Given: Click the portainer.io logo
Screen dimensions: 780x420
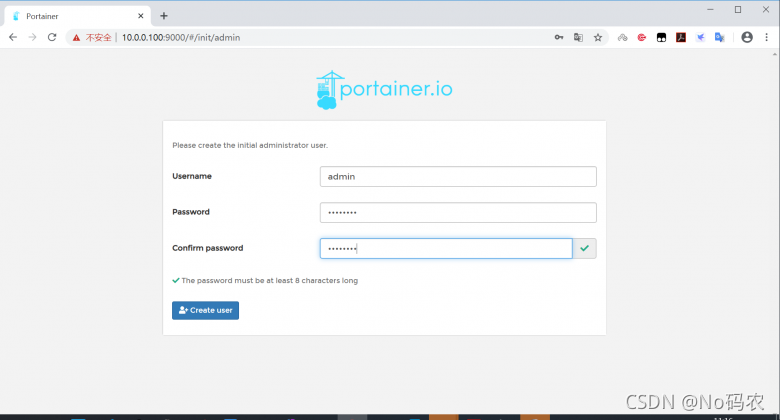Looking at the screenshot, I should tap(384, 90).
